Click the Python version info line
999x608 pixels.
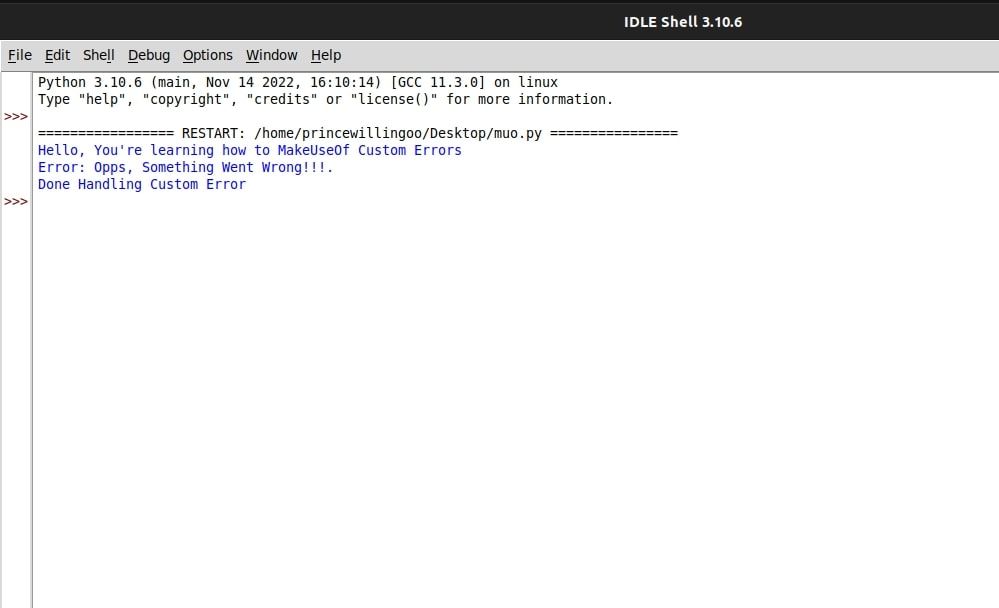[297, 82]
